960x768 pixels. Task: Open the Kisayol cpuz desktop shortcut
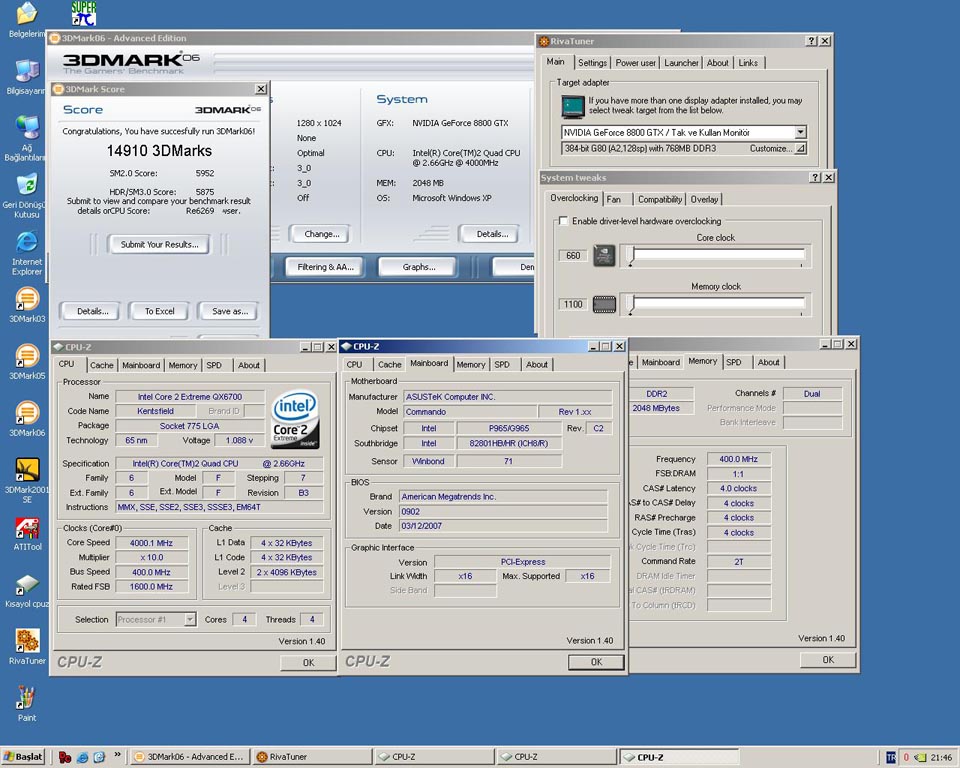(x=27, y=590)
